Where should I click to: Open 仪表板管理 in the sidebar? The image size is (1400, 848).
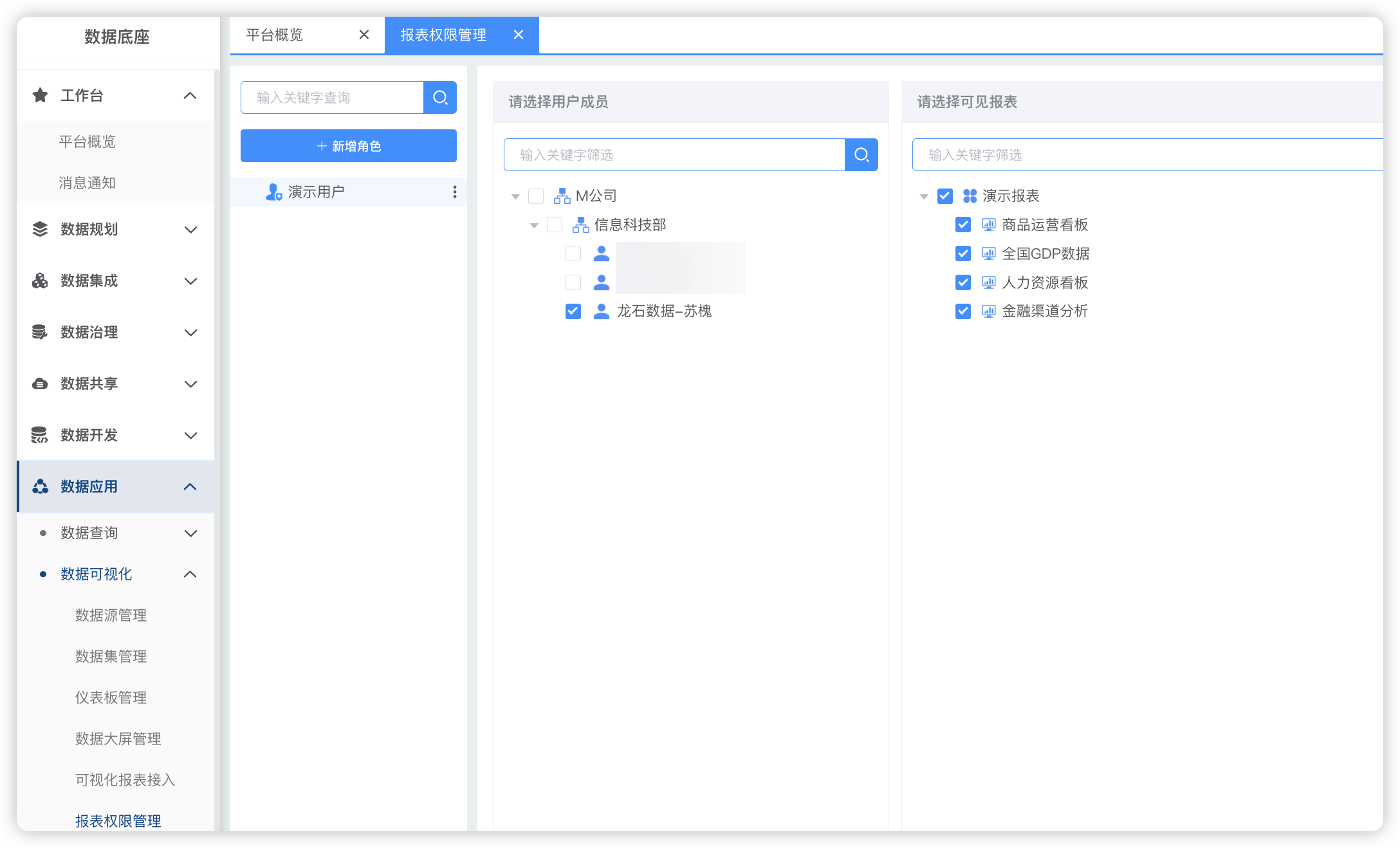coord(111,697)
